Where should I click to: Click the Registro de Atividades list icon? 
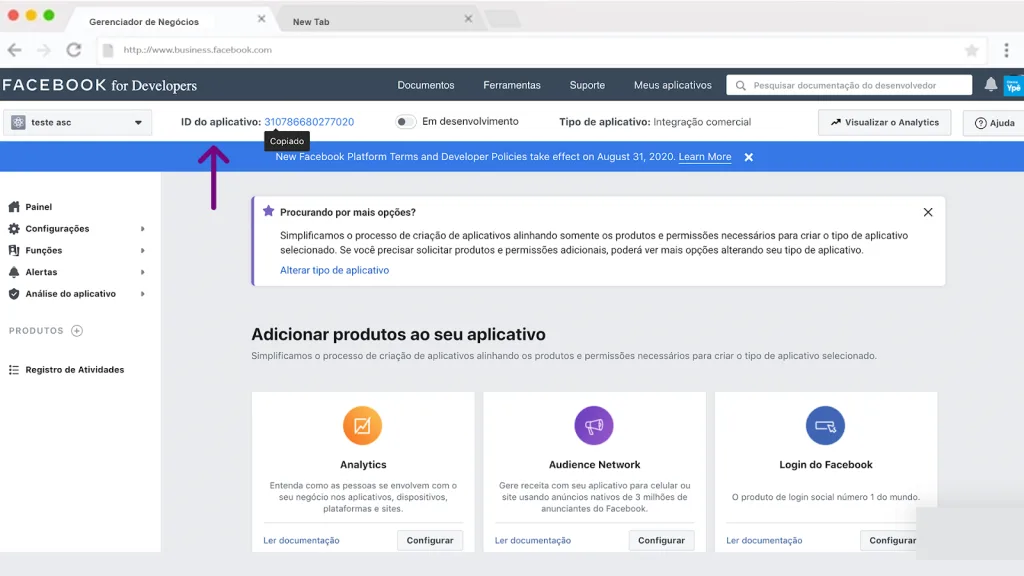(x=14, y=370)
